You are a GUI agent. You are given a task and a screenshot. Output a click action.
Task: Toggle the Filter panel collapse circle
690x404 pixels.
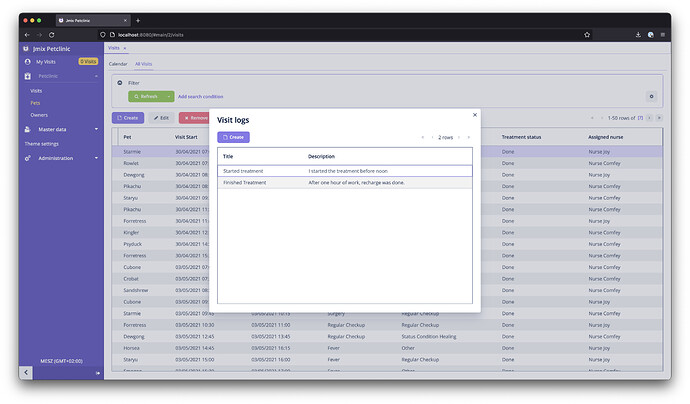pos(120,83)
